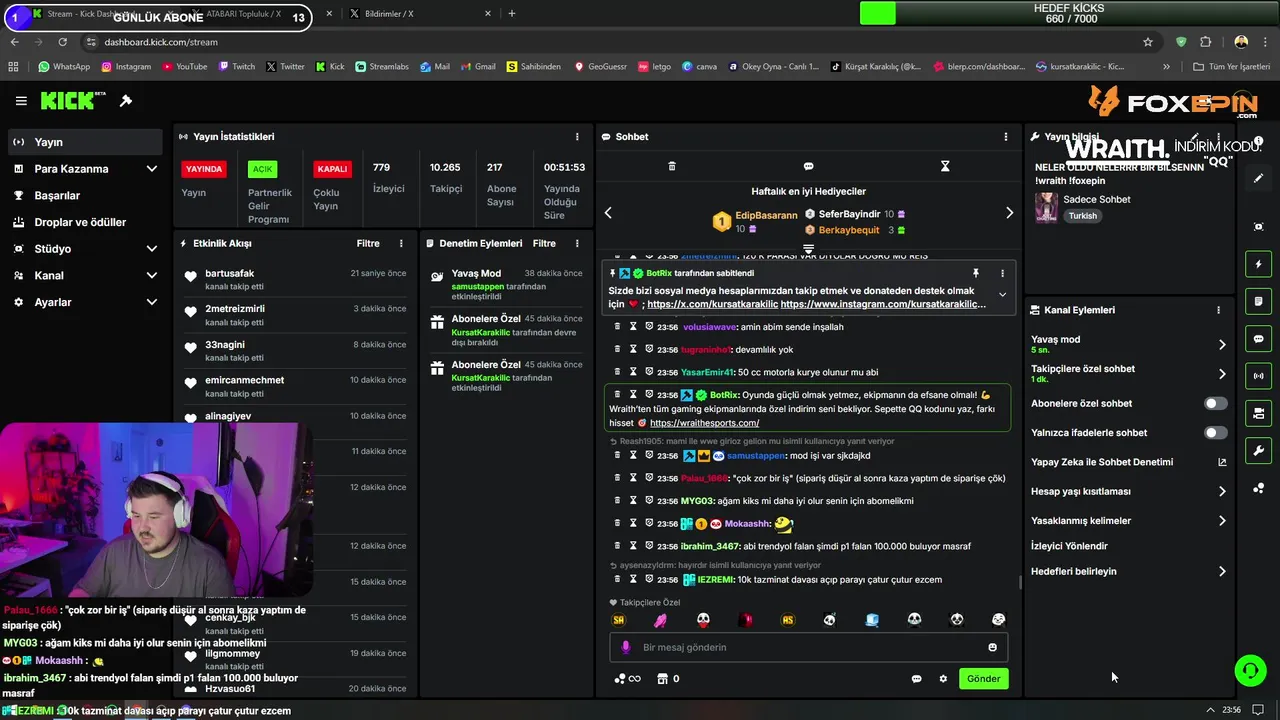
Task: Toggle Yalnızca ifadelerle sohbet switch
Action: coord(1215,433)
